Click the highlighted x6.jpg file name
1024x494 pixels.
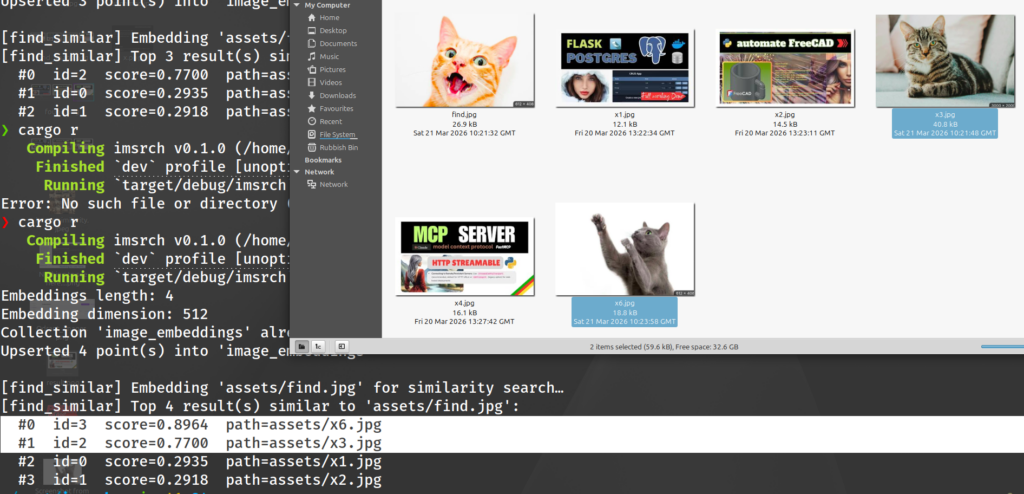[624, 303]
